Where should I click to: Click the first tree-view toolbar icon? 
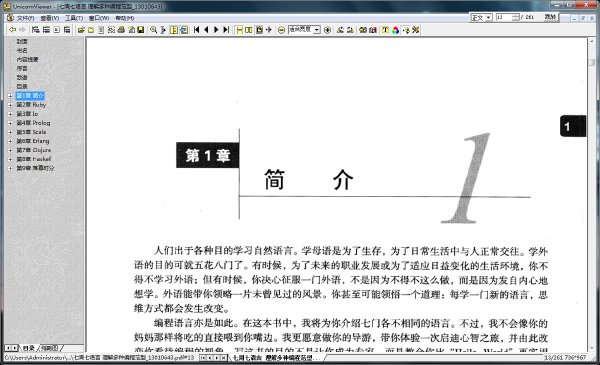click(x=36, y=29)
